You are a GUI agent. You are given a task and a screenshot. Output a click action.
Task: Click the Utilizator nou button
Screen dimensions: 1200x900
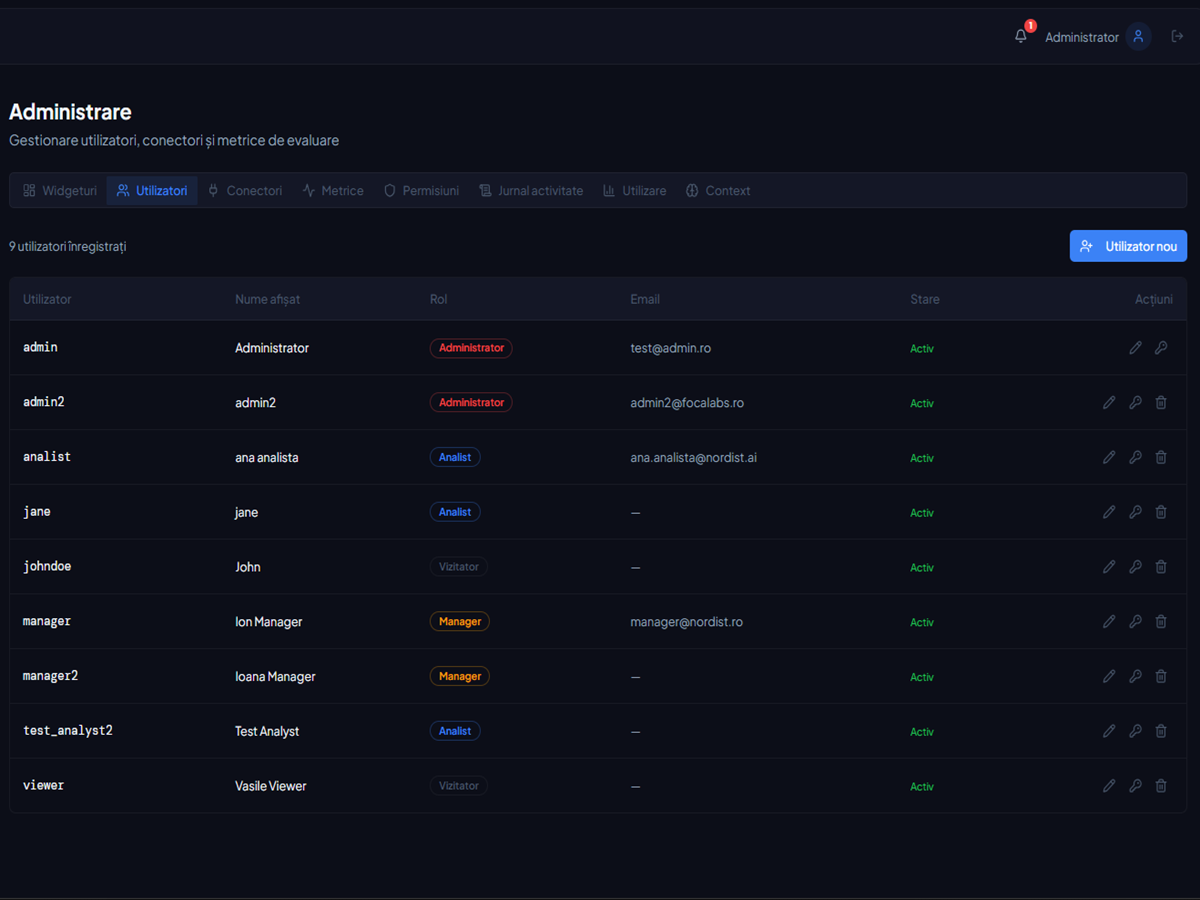point(1128,246)
